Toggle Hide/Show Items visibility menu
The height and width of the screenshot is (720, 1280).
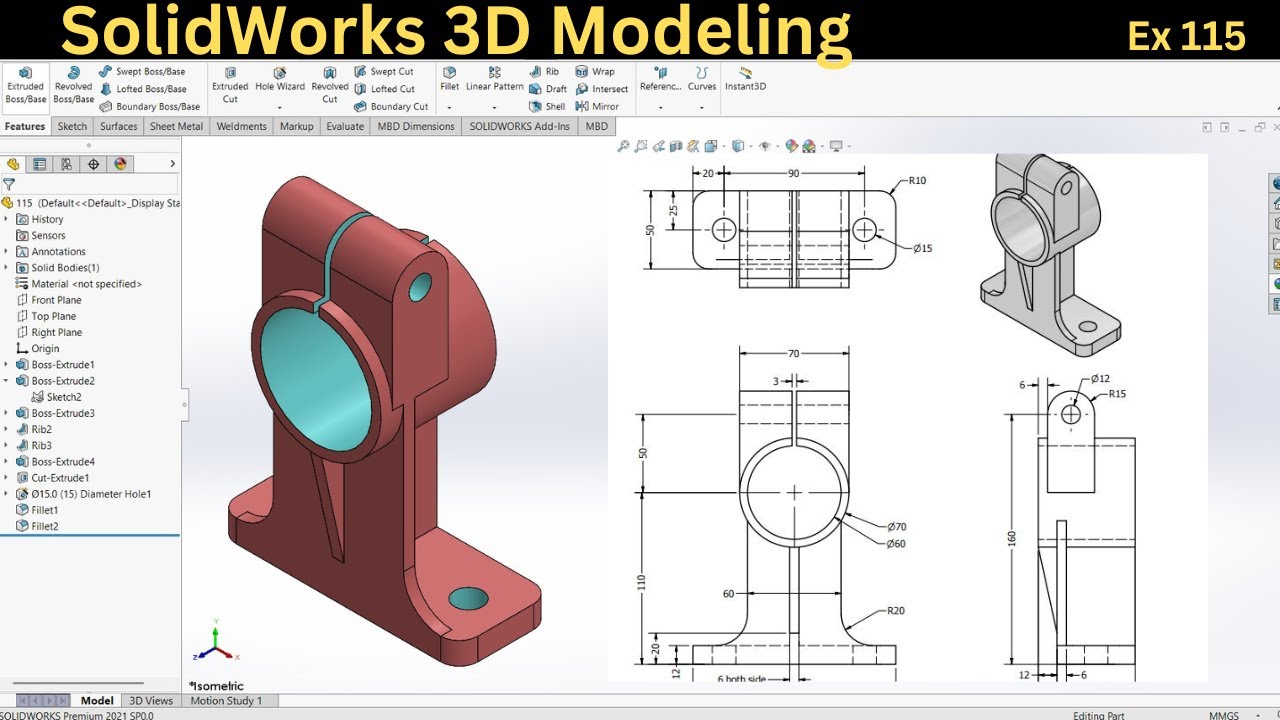765,146
